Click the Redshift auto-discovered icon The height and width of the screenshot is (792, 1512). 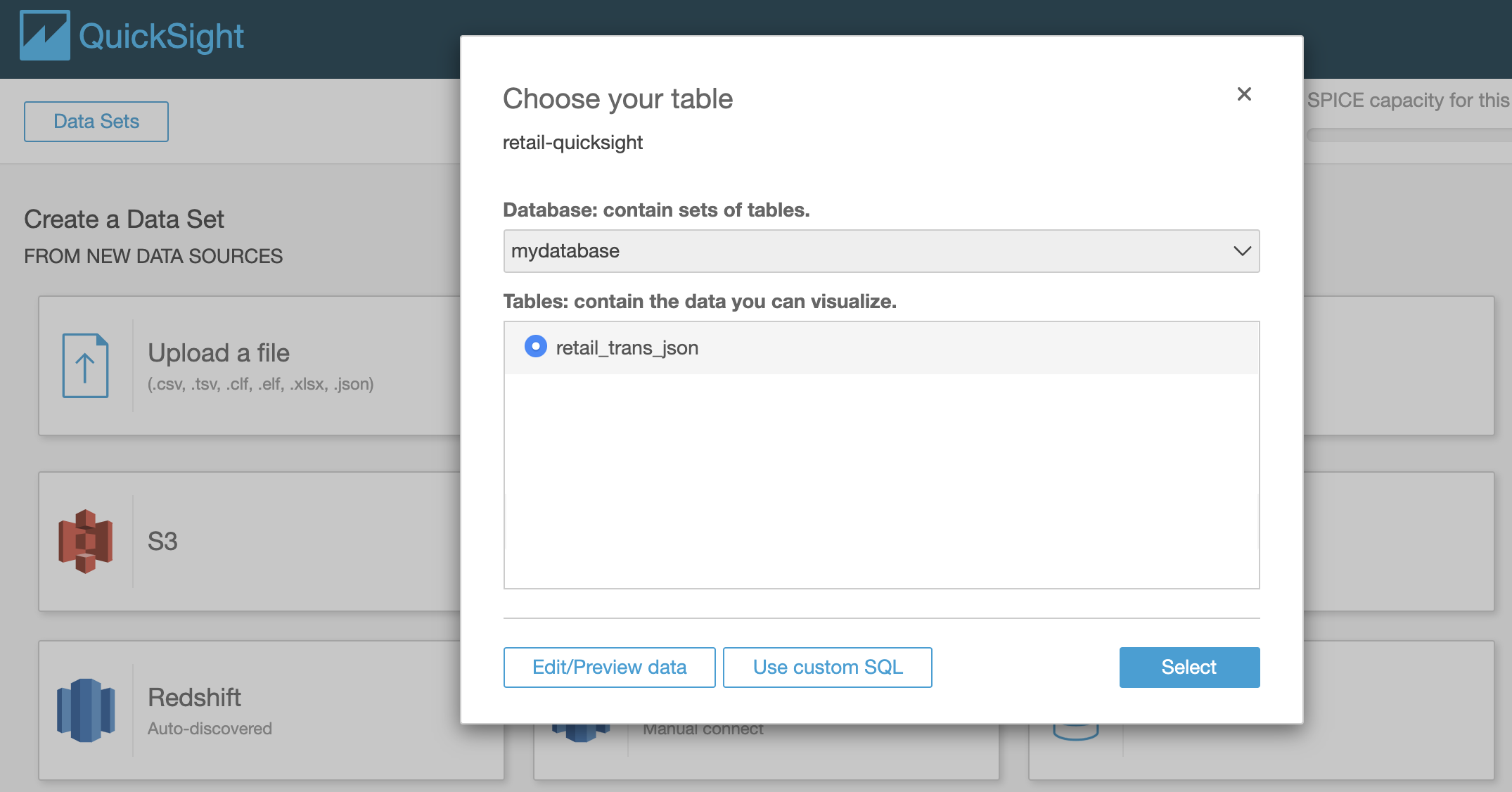[x=85, y=710]
